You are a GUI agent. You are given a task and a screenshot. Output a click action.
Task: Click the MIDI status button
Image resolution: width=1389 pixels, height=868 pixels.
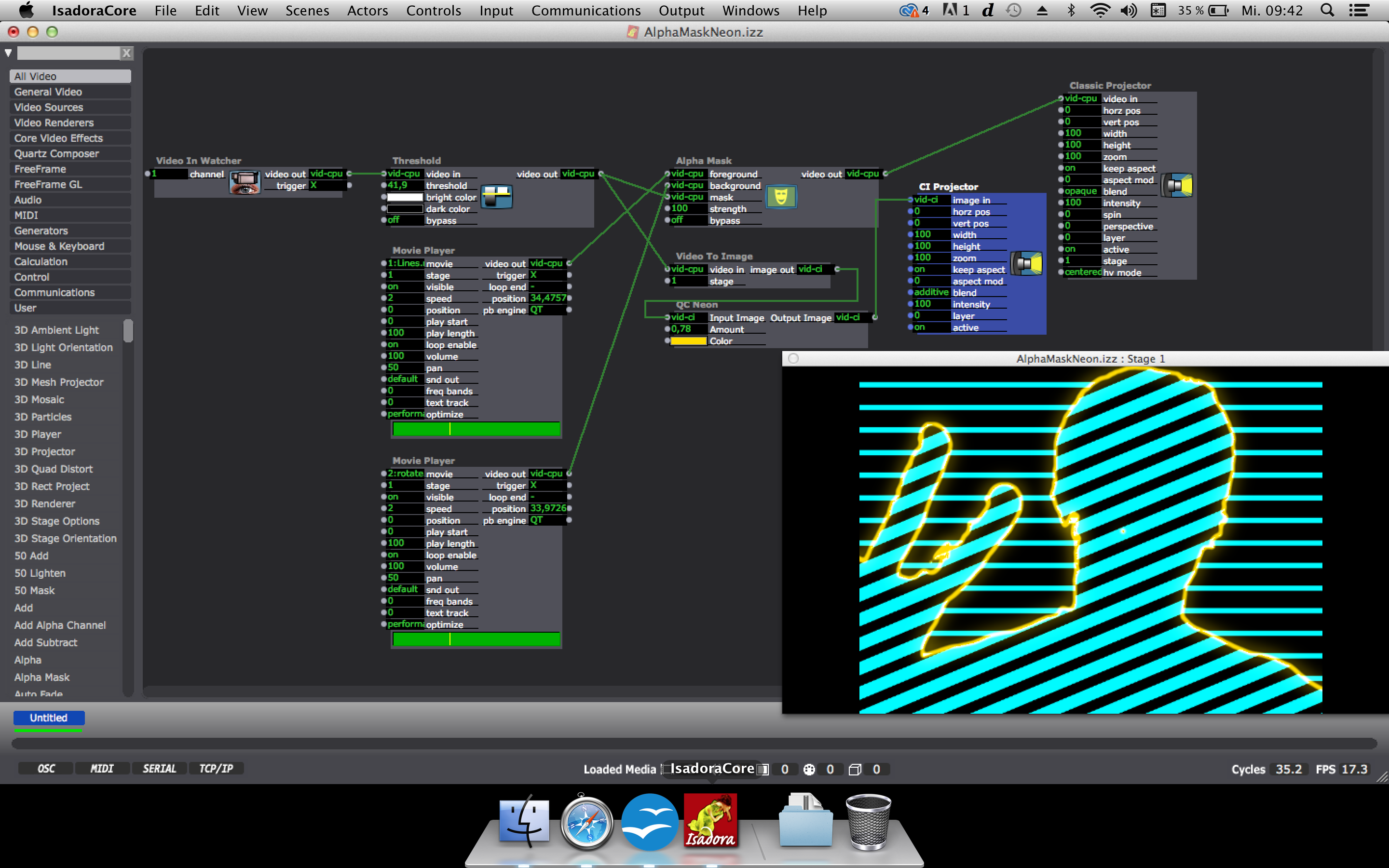(x=102, y=768)
